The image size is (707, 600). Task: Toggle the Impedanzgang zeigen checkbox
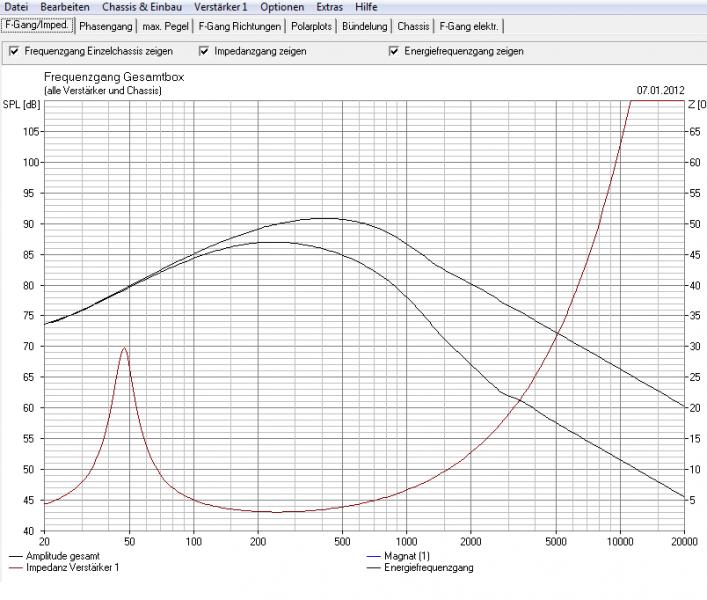(x=204, y=51)
